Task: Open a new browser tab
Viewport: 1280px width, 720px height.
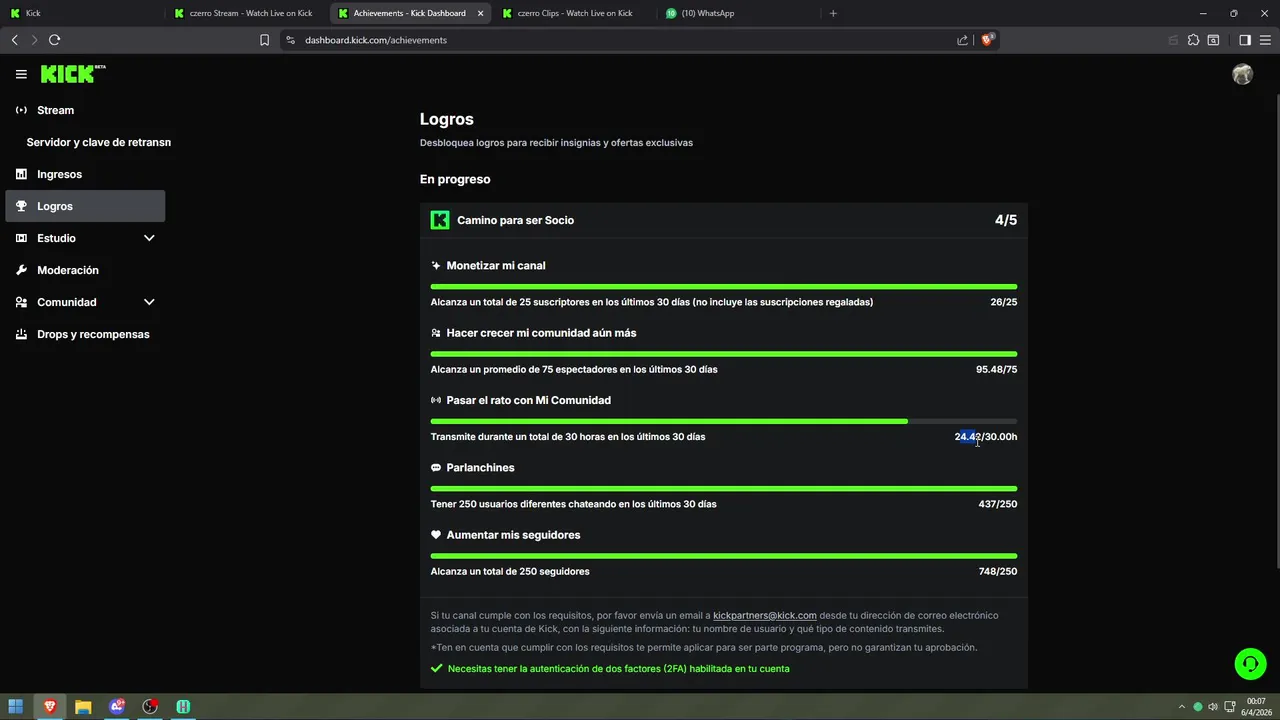Action: 833,13
